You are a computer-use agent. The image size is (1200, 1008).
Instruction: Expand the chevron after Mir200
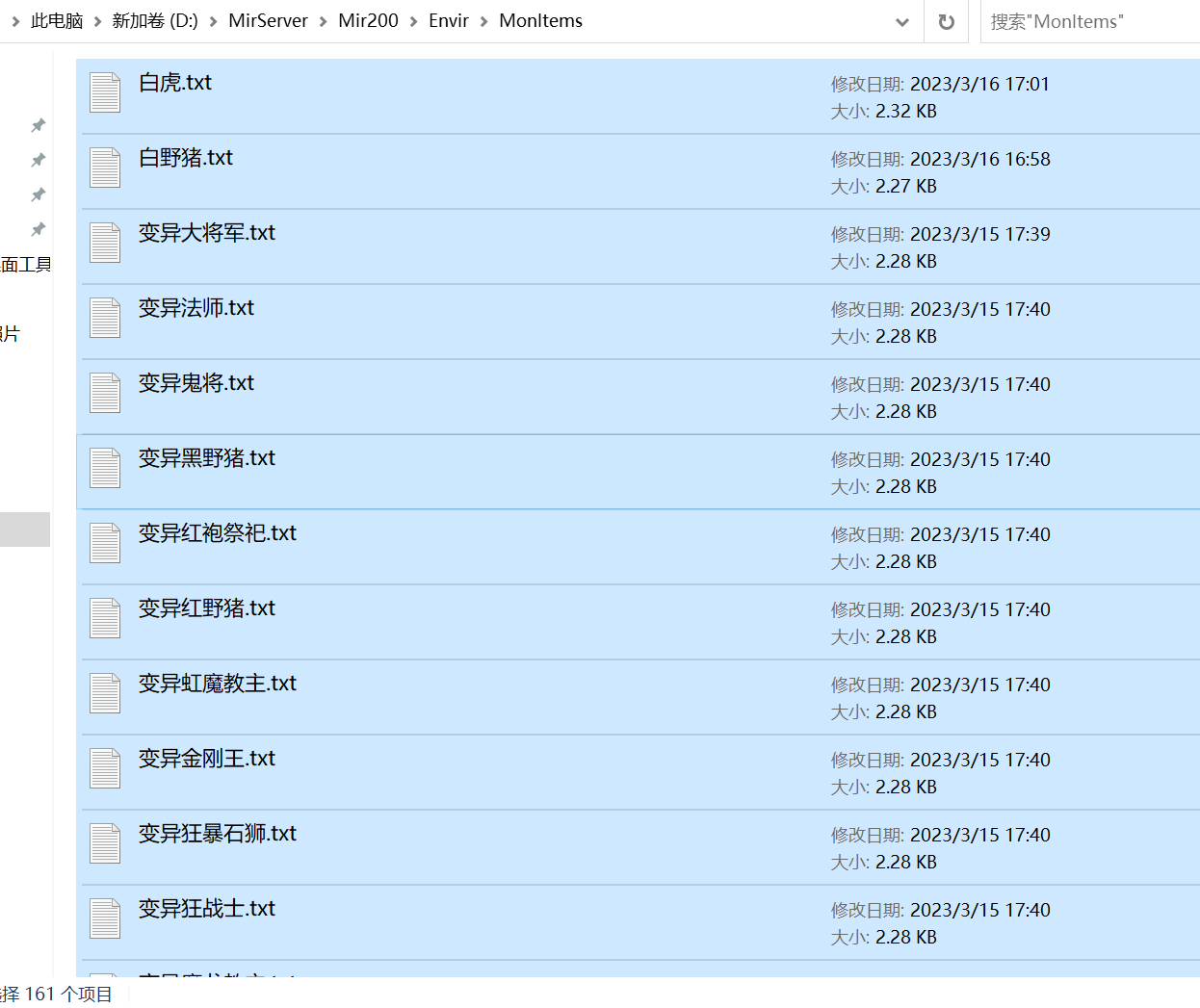414,21
